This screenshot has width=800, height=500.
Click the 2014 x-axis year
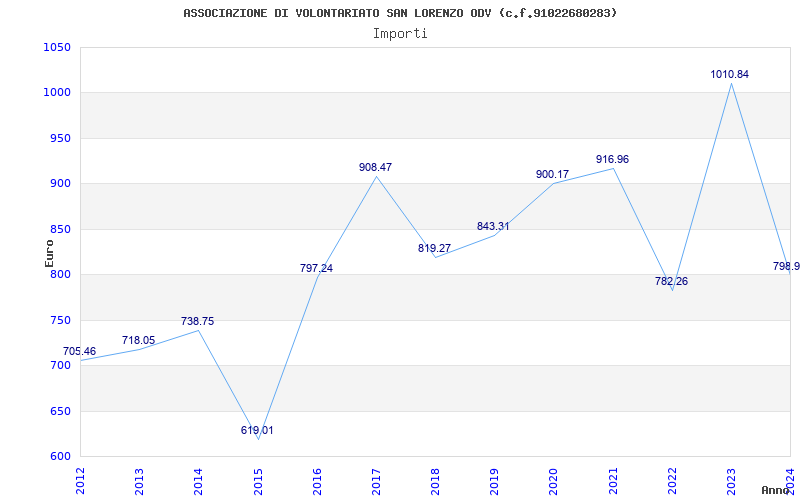coord(198,481)
